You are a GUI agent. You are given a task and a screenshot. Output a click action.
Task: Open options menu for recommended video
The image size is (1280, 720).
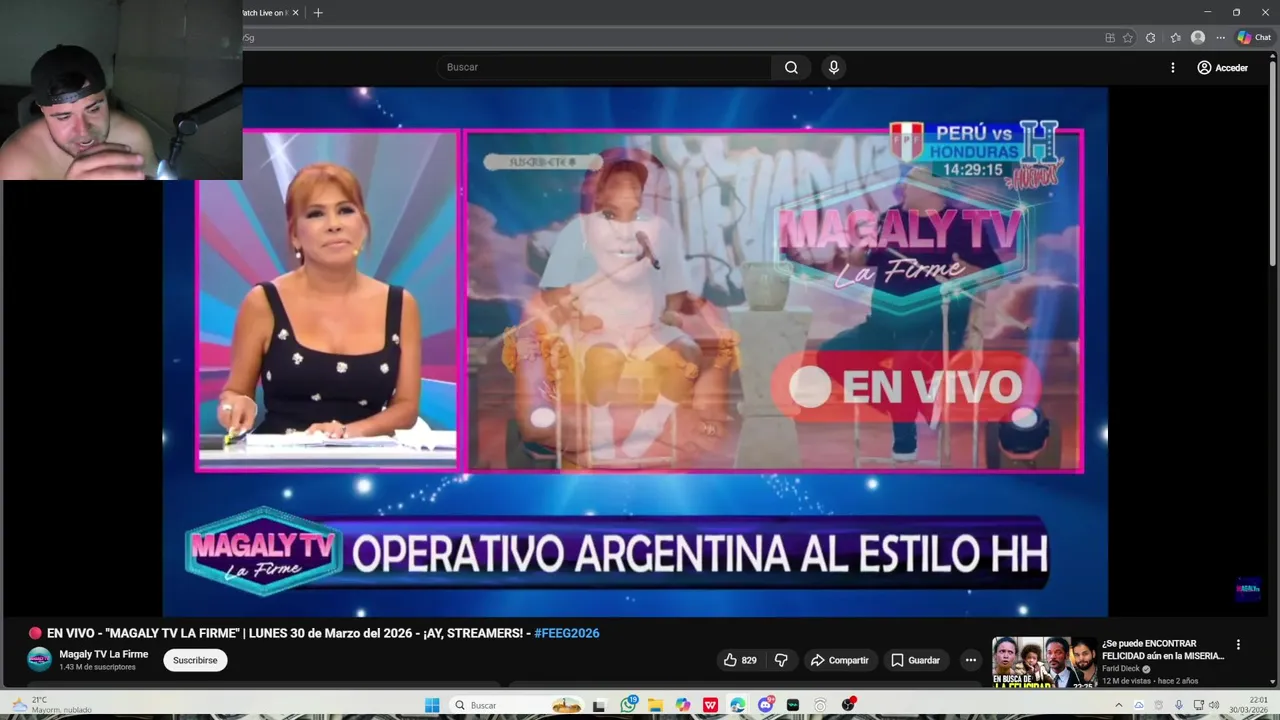[x=1238, y=645]
